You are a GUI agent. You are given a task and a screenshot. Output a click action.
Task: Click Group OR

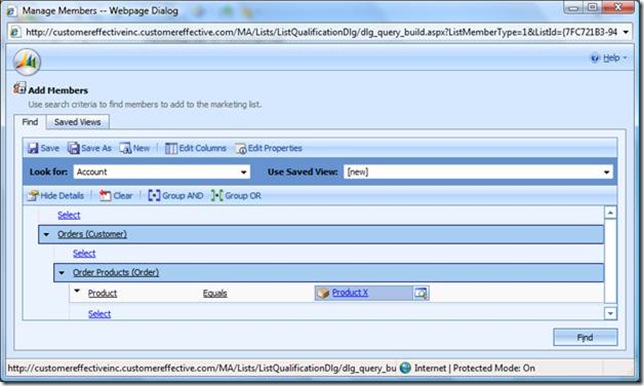pos(237,195)
